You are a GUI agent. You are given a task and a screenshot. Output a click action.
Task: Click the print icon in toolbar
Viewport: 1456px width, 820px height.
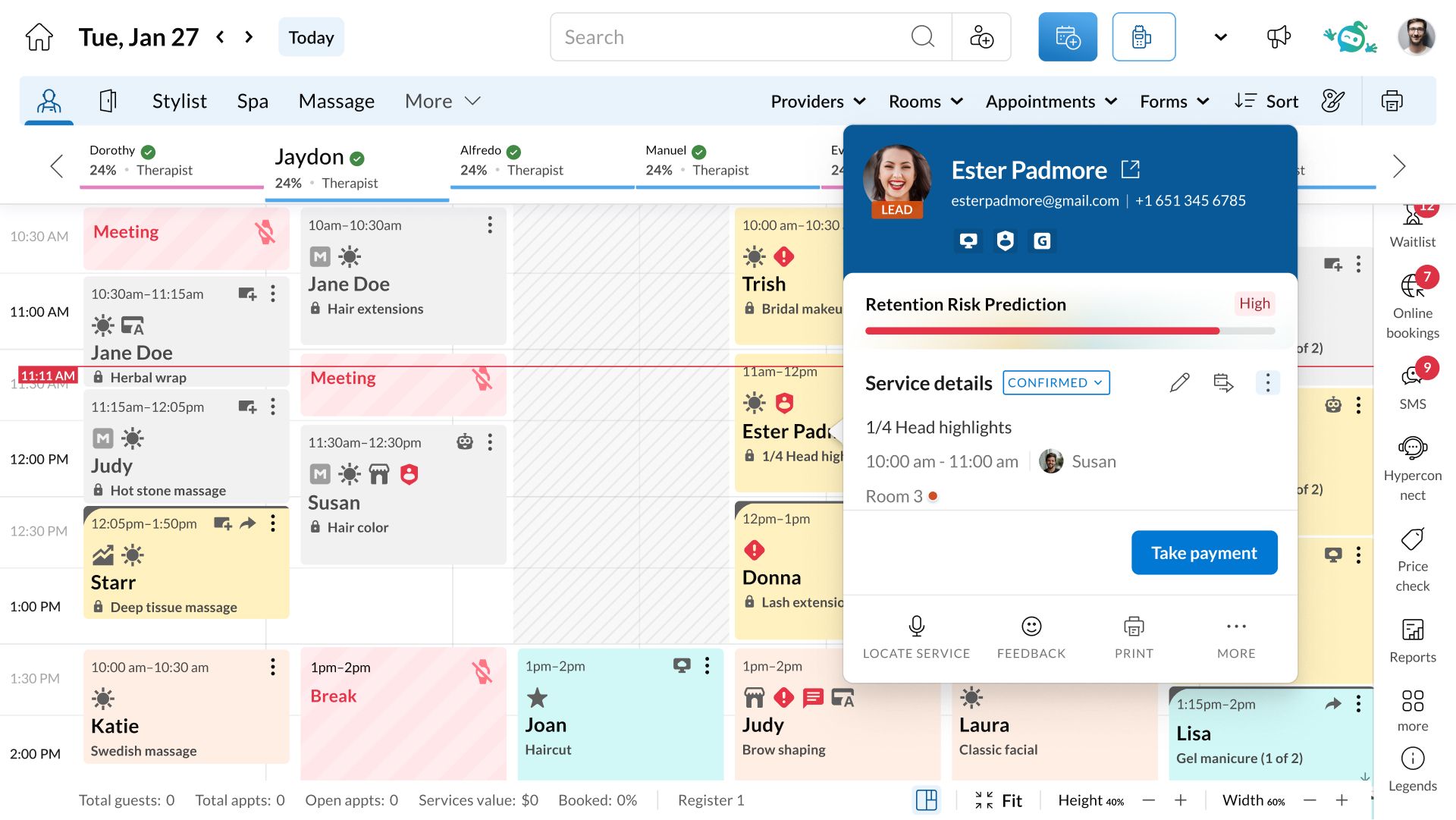point(1392,101)
